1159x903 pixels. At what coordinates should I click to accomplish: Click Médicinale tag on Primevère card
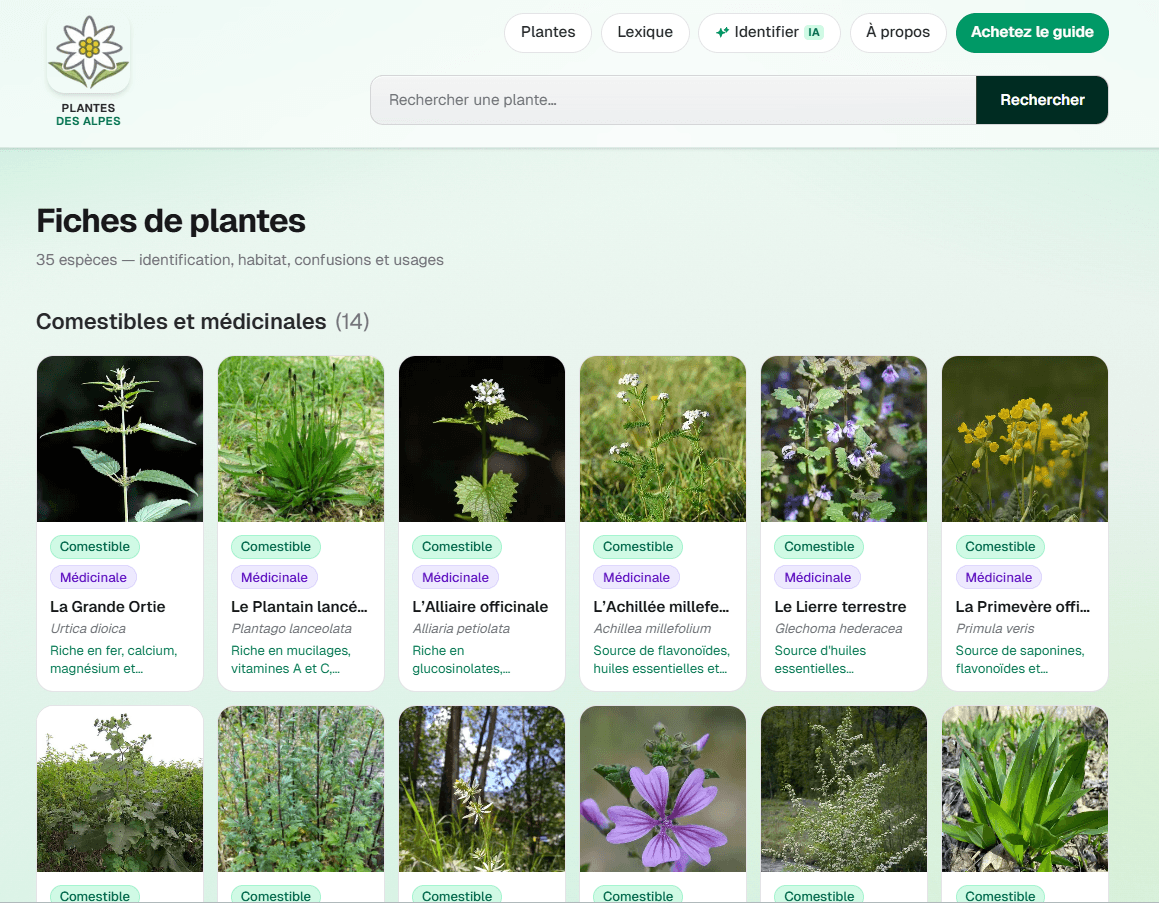[x=999, y=577]
